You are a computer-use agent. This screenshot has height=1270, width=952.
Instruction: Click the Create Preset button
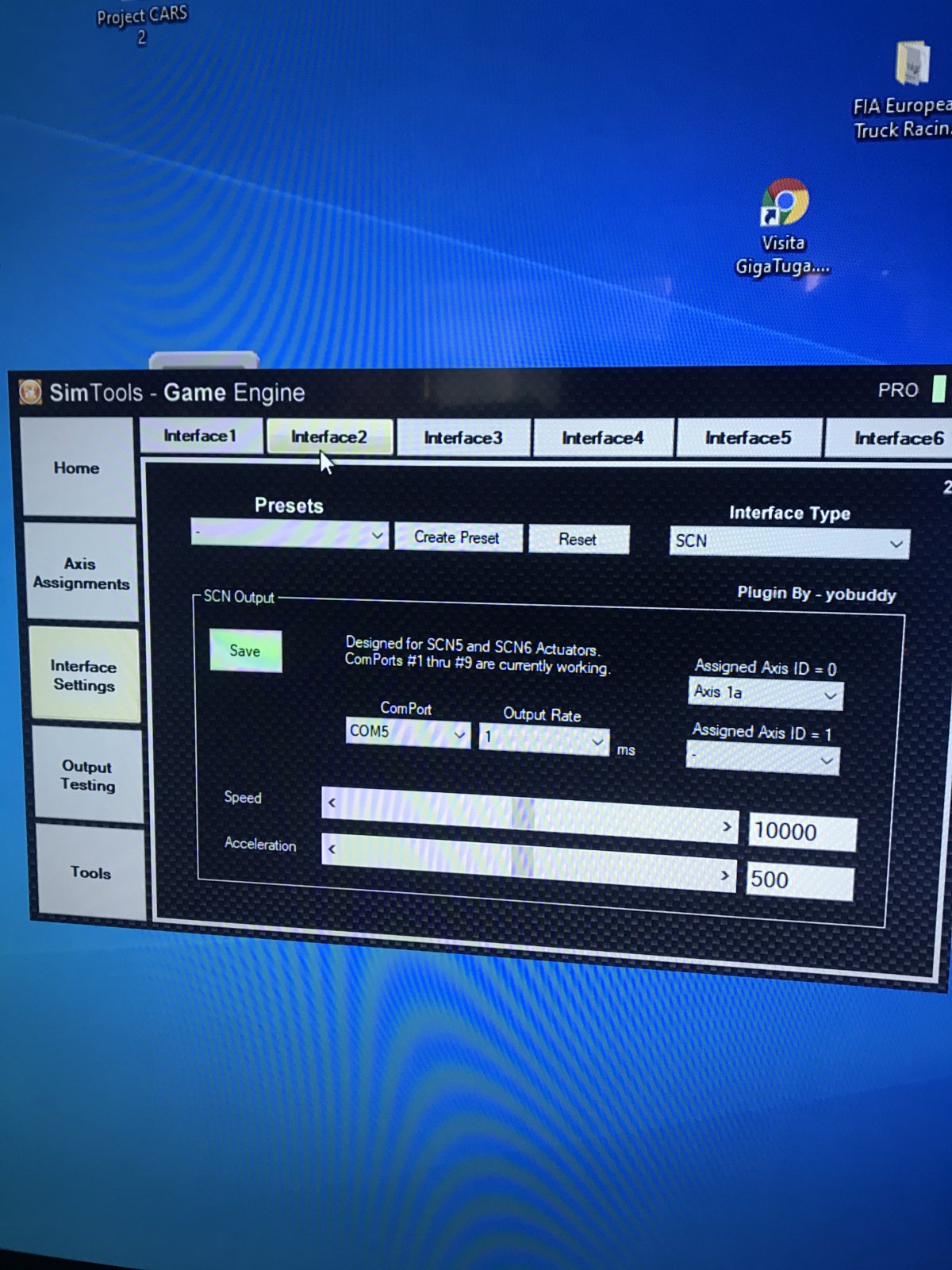tap(458, 537)
